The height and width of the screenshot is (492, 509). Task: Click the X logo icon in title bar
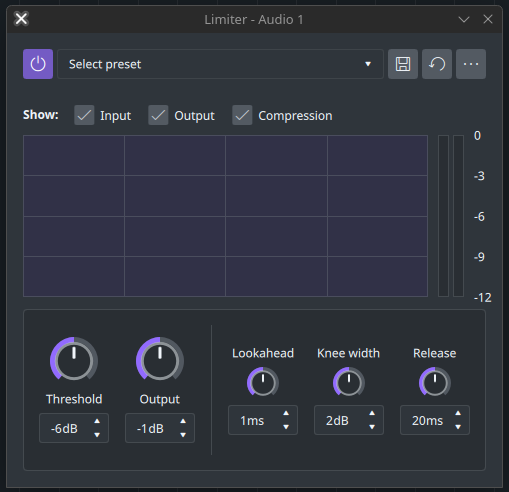tap(21, 19)
